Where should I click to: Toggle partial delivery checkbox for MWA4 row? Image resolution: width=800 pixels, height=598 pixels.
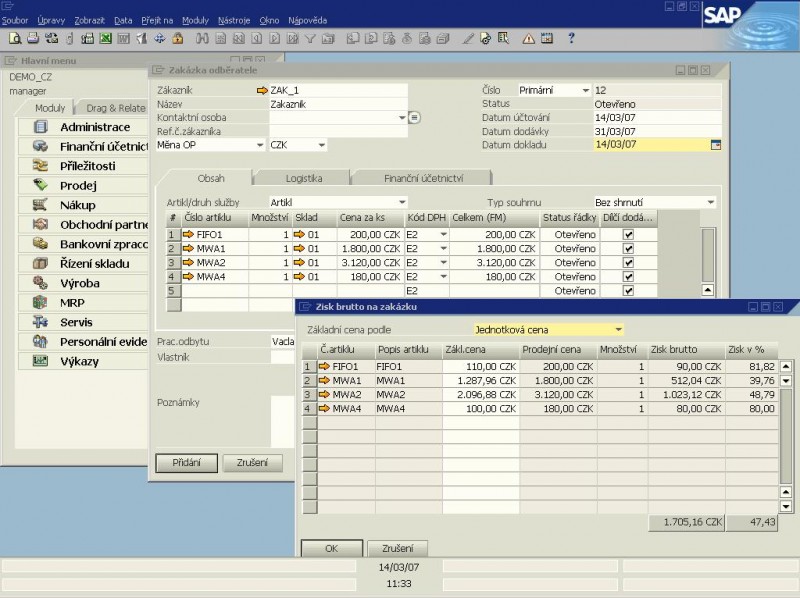tap(628, 277)
